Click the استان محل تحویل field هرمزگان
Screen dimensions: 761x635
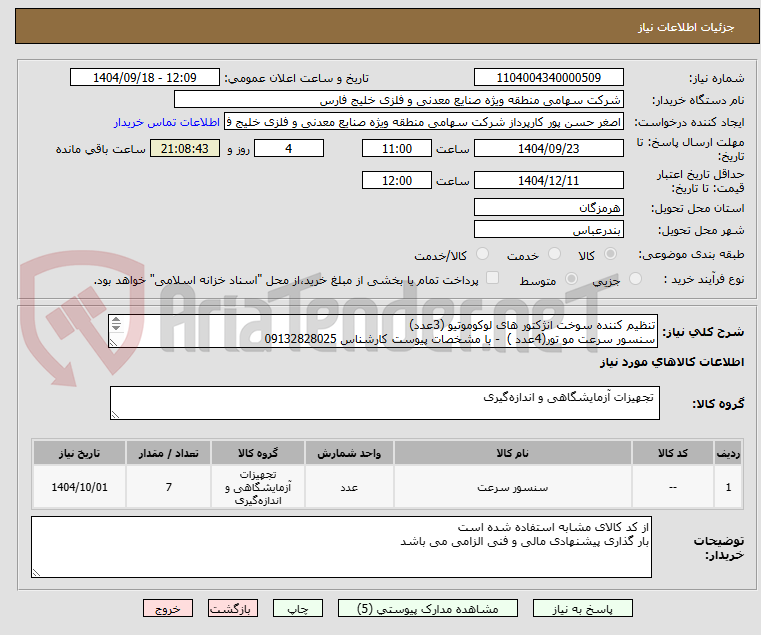click(x=548, y=208)
